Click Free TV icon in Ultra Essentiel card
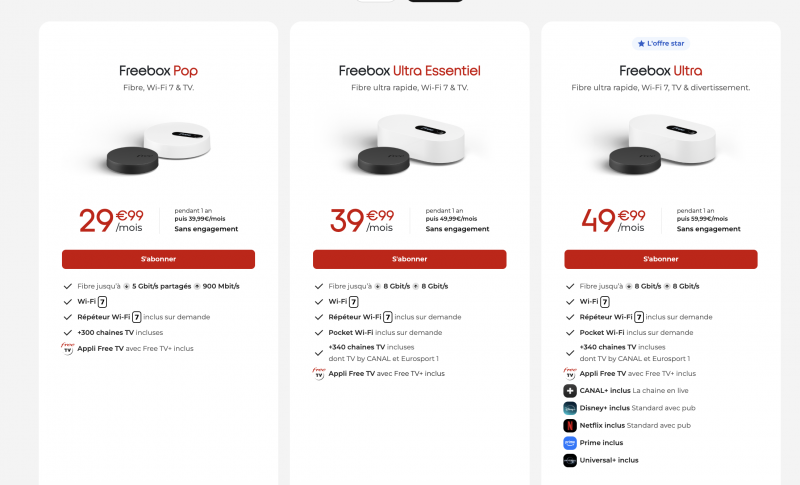Screen dimensions: 800x485 pos(319,374)
